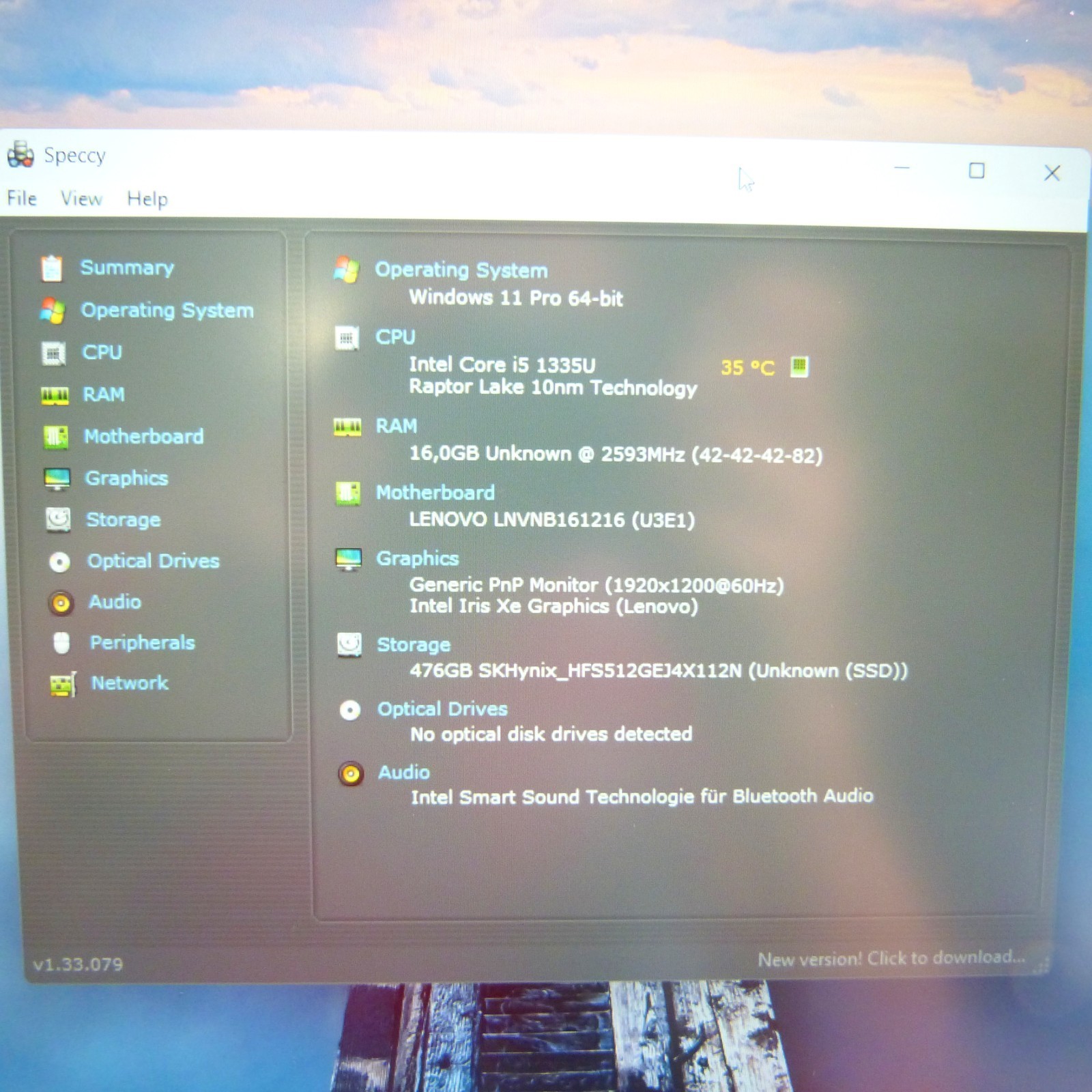
Task: Select Summary in the sidebar
Action: pyautogui.click(x=127, y=268)
